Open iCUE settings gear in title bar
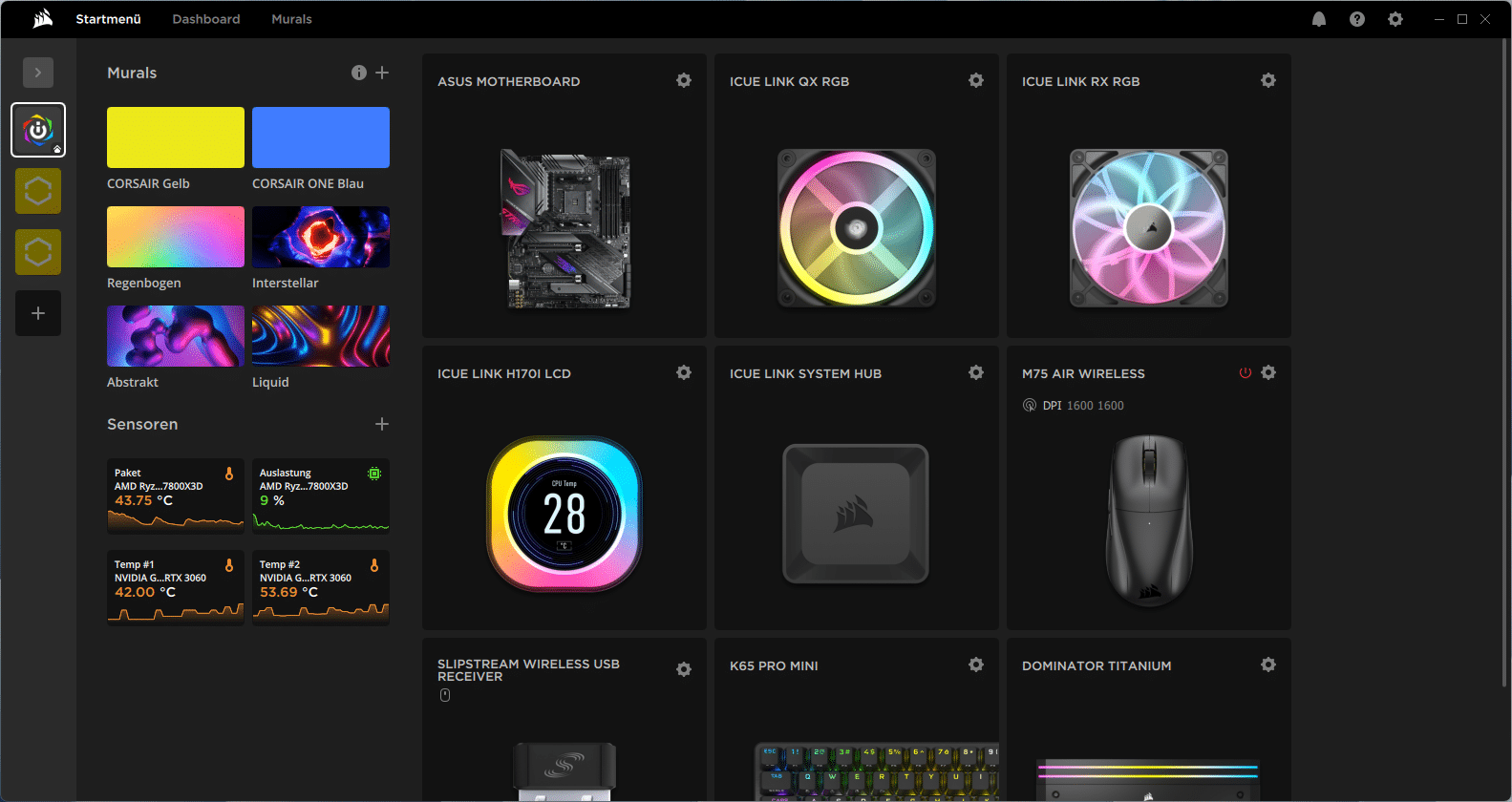This screenshot has height=802, width=1512. click(x=1395, y=19)
